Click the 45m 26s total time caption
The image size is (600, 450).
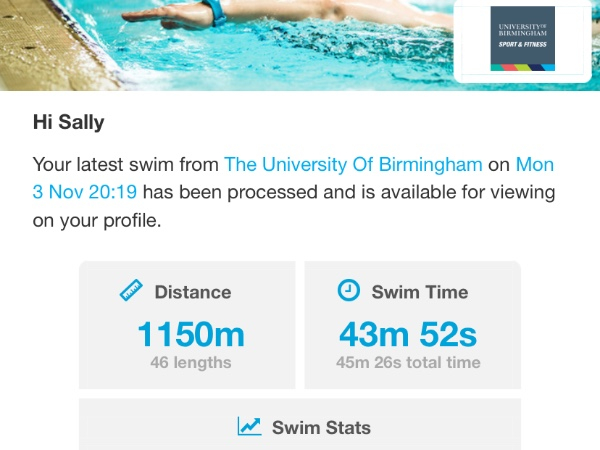click(x=408, y=362)
